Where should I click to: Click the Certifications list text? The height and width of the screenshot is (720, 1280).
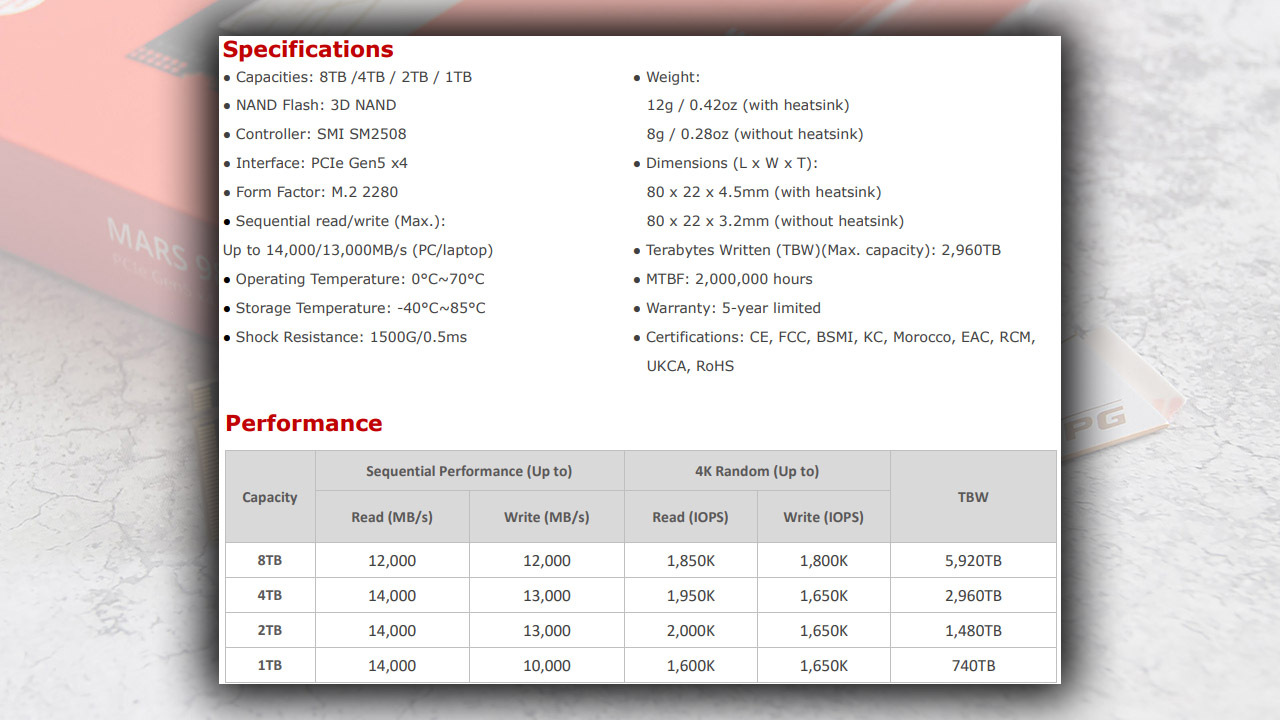[x=835, y=351]
